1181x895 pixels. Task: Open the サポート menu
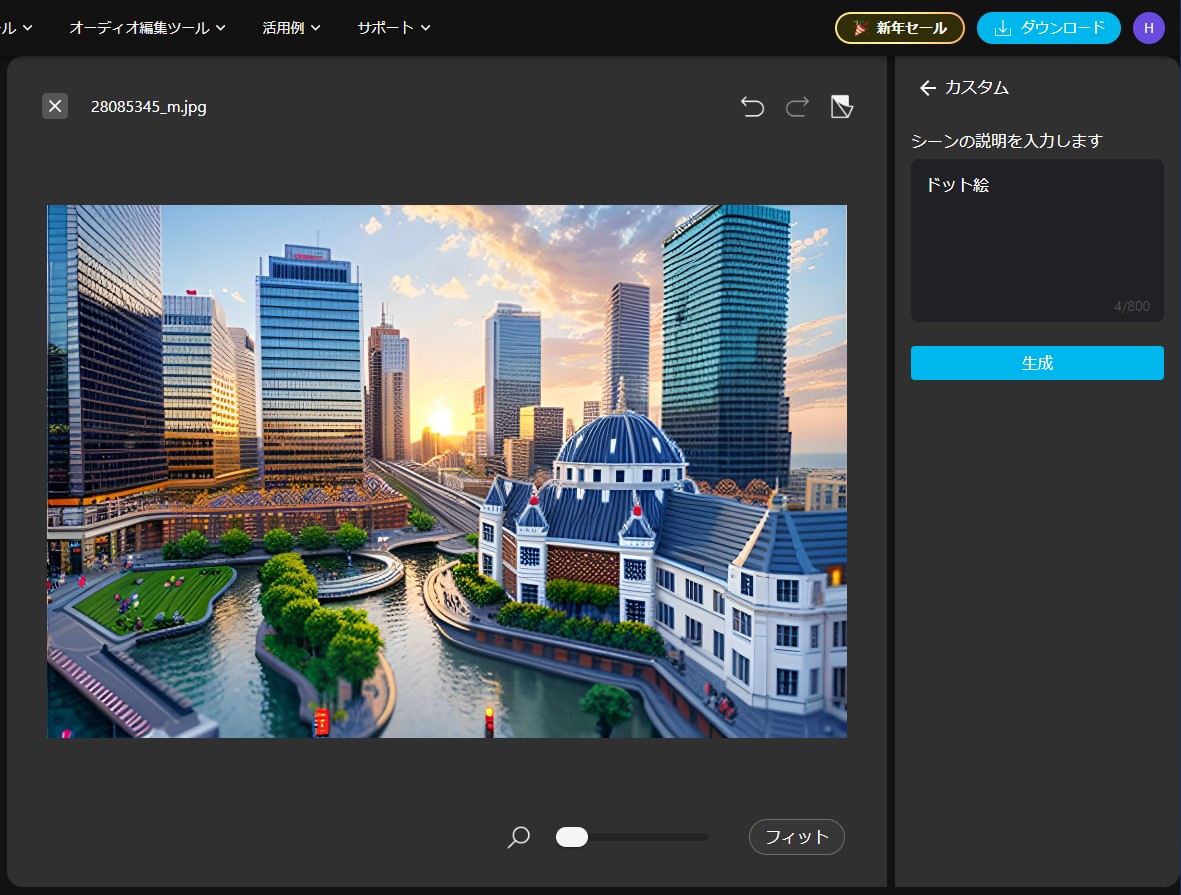click(x=394, y=28)
